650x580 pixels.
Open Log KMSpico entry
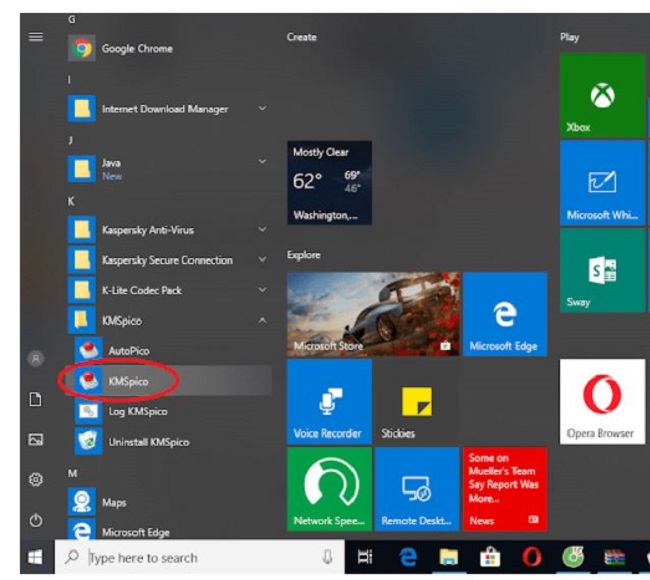tap(172, 411)
